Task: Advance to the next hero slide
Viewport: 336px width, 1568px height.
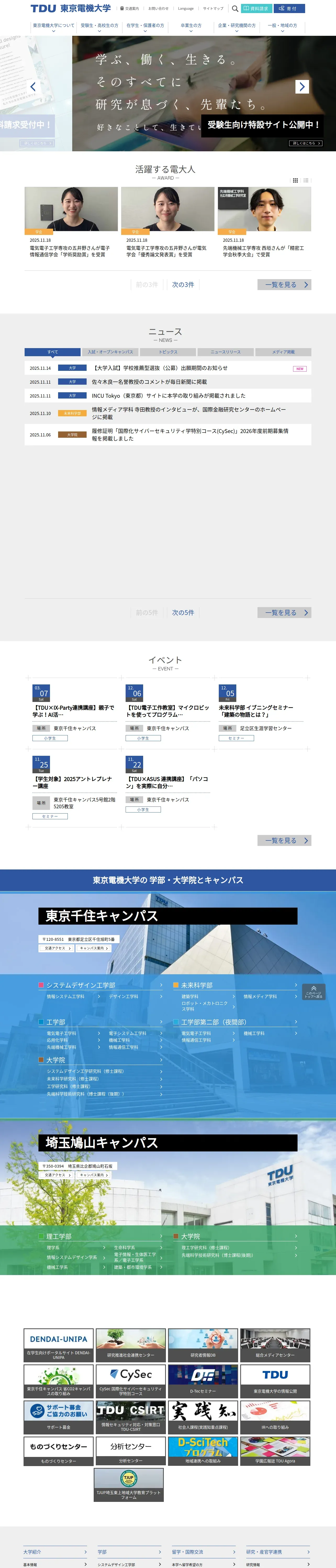Action: (302, 87)
